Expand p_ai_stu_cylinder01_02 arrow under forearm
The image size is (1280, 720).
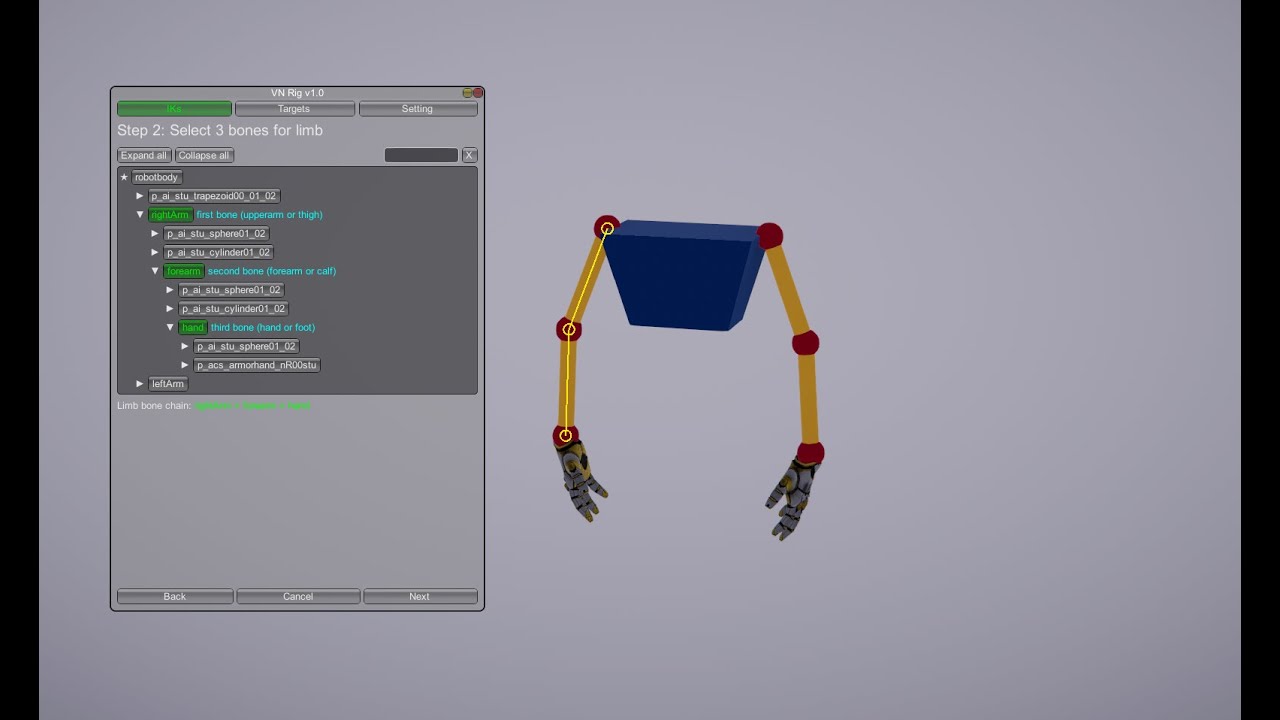click(x=170, y=309)
